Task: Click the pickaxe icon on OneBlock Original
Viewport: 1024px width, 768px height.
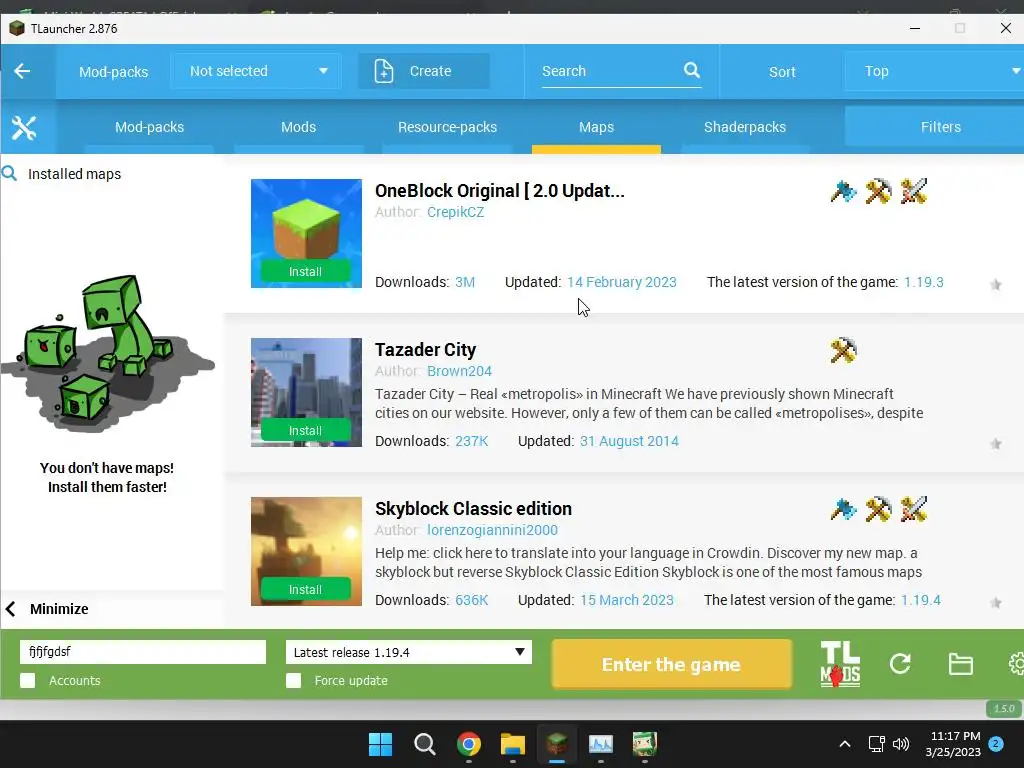Action: click(x=878, y=191)
